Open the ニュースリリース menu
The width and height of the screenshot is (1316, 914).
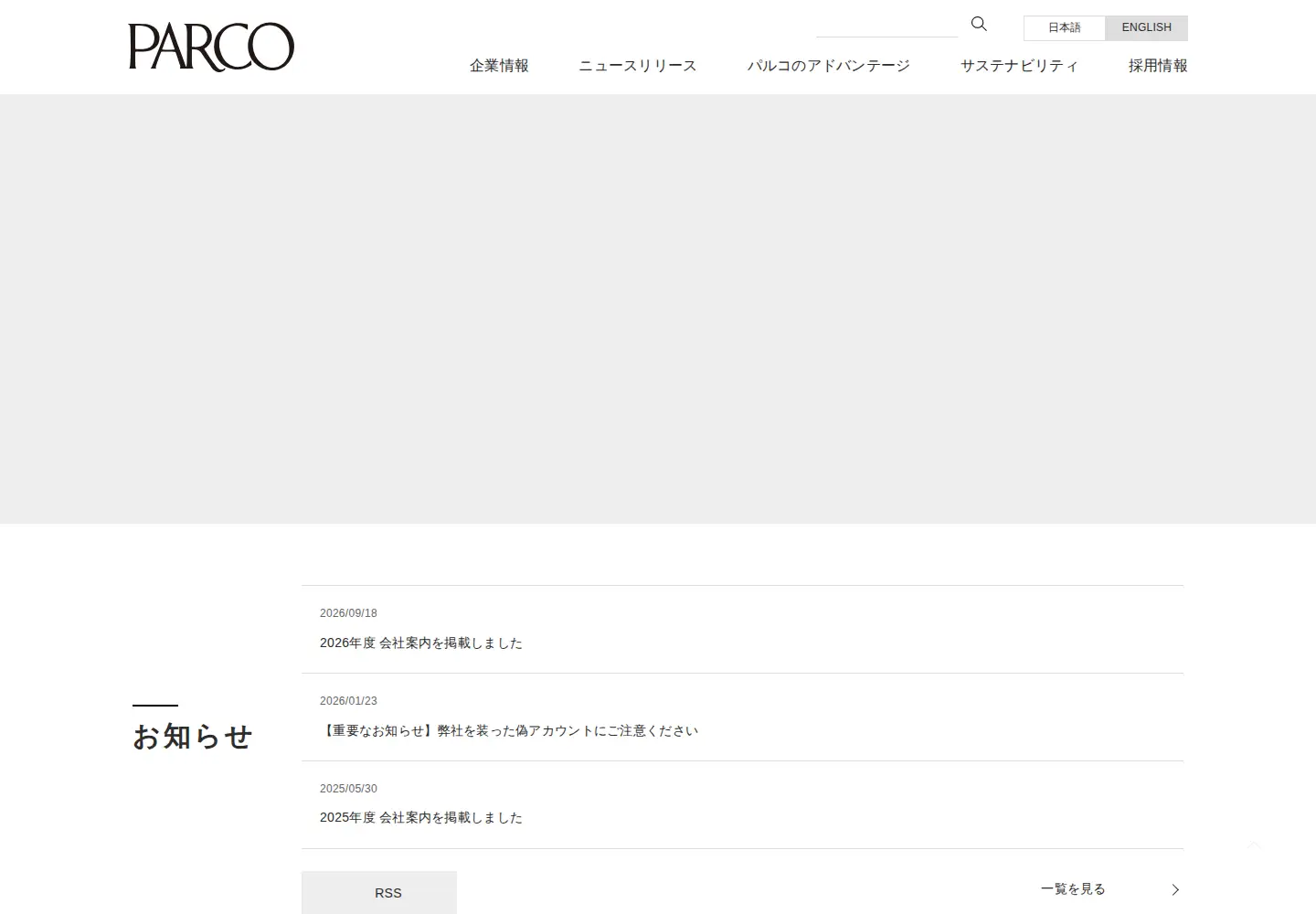(638, 66)
